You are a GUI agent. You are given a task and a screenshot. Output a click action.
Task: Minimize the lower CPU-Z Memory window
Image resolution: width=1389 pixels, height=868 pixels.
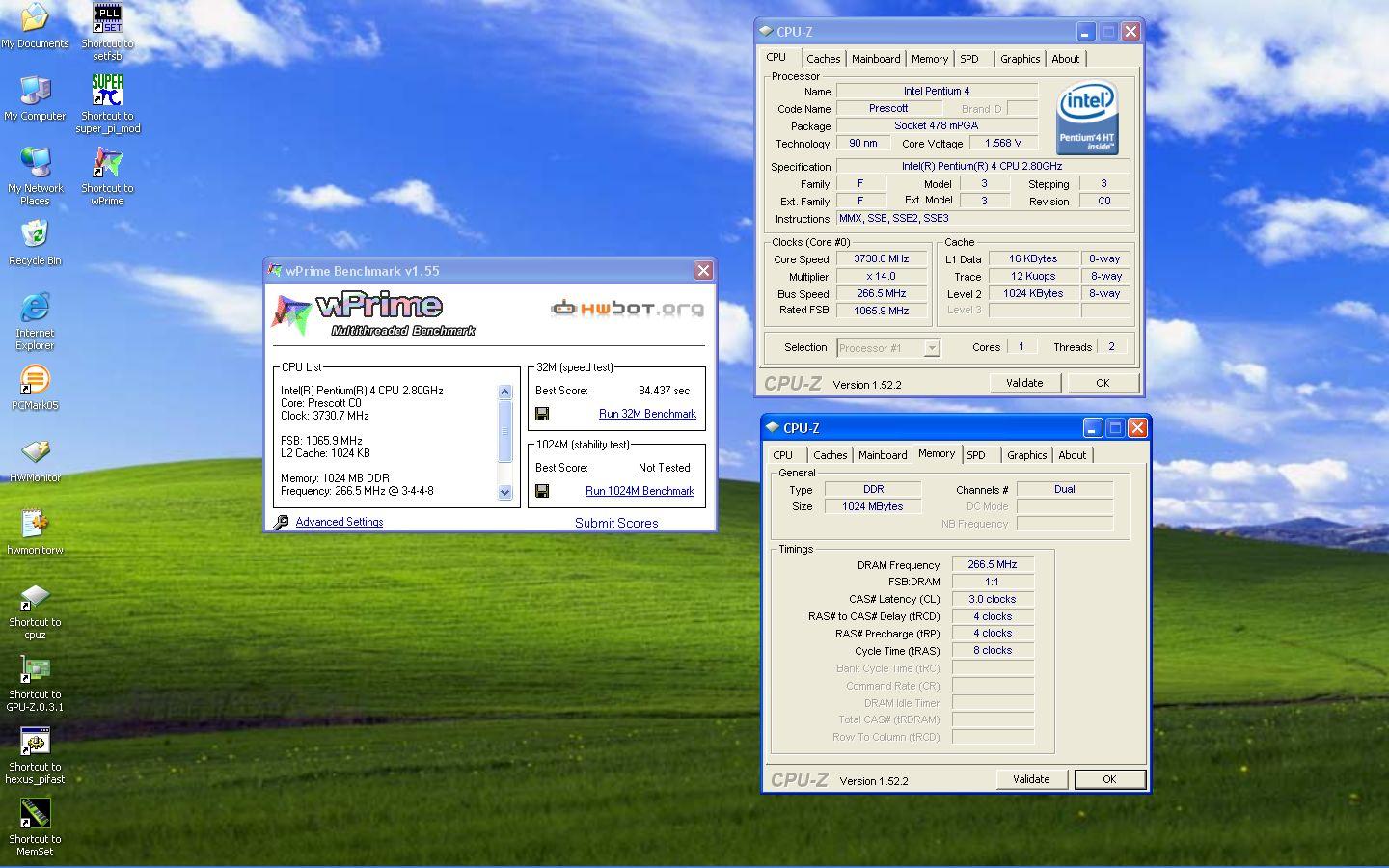(x=1093, y=427)
